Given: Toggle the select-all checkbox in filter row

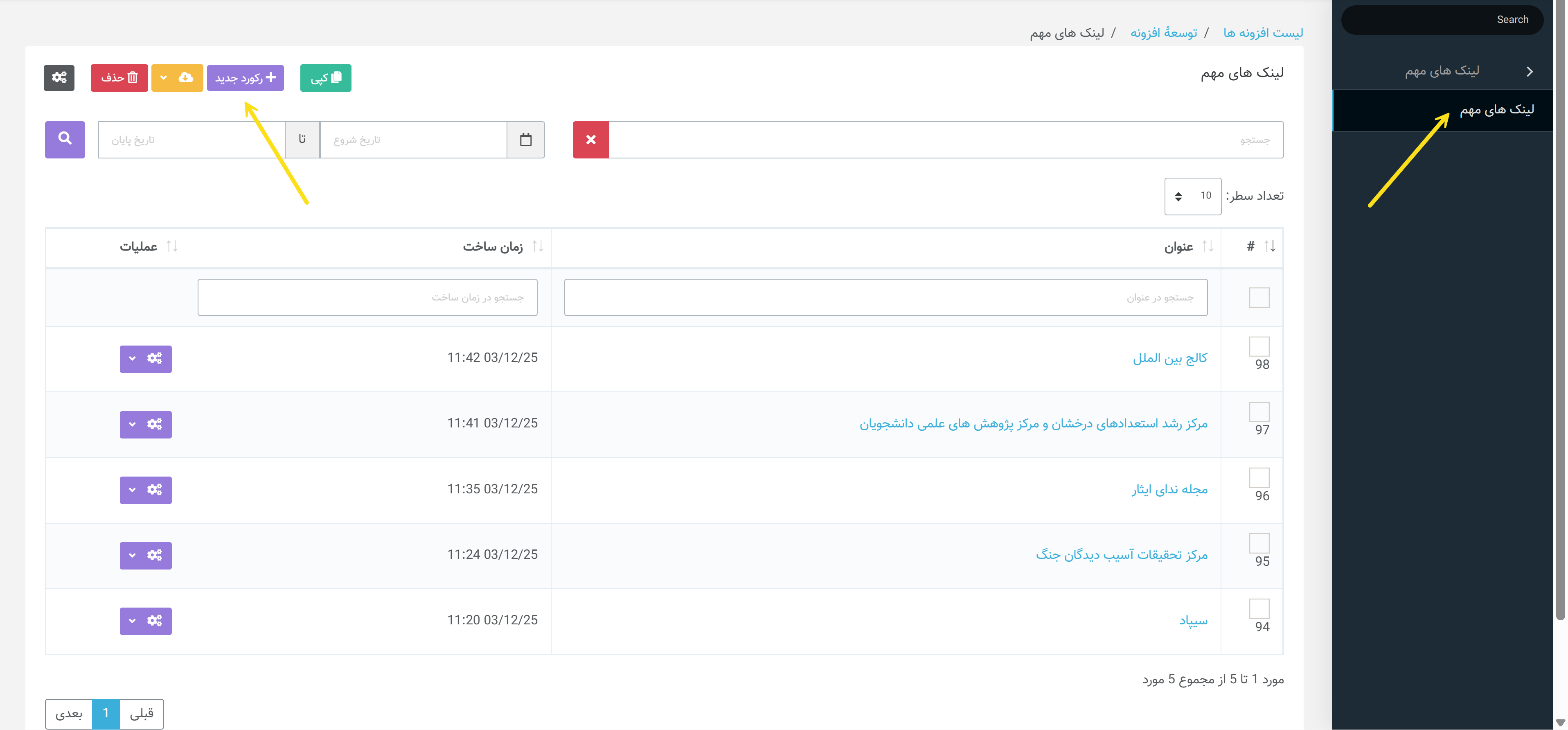Looking at the screenshot, I should point(1259,298).
